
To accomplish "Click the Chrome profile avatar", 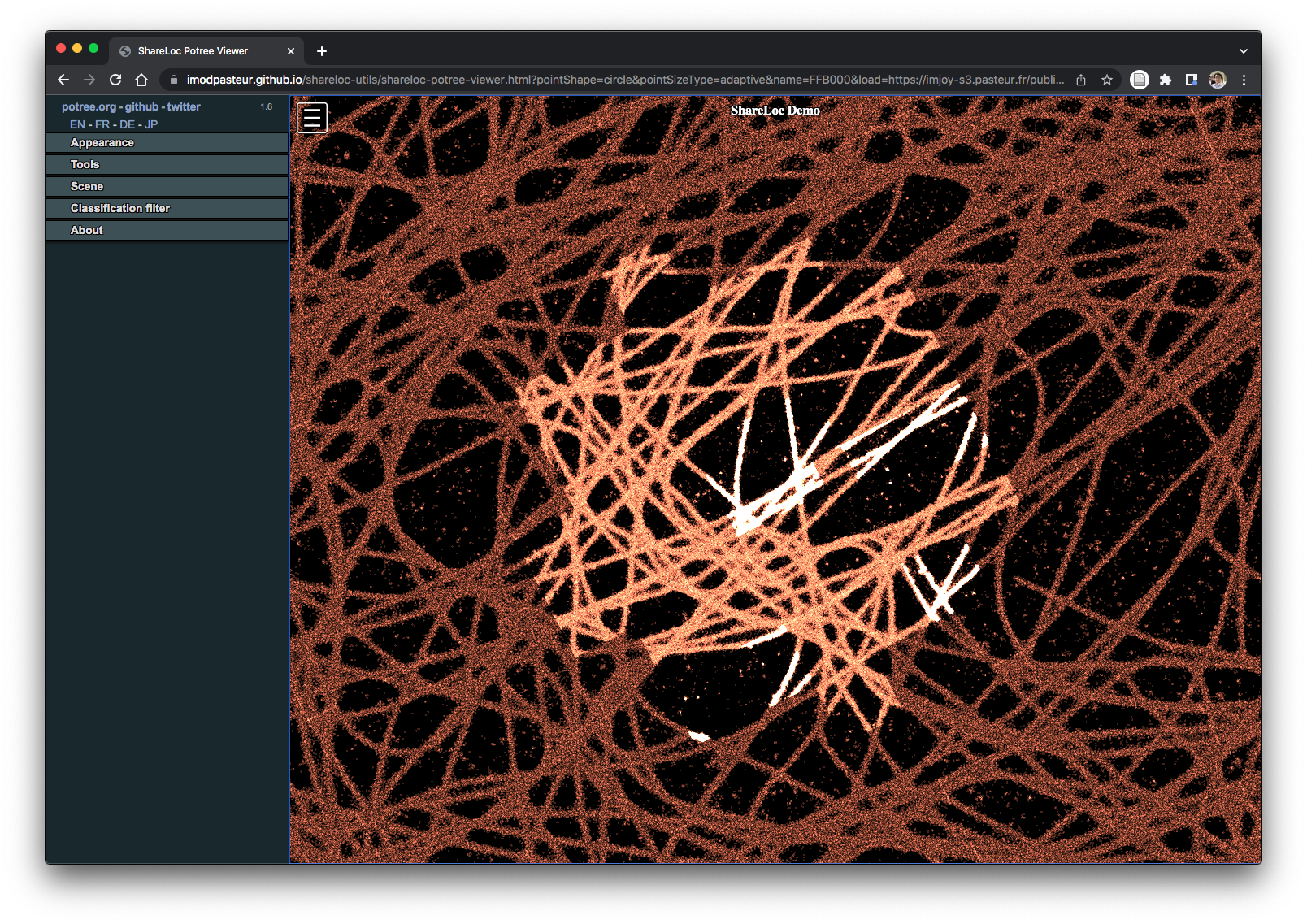I will click(x=1218, y=80).
